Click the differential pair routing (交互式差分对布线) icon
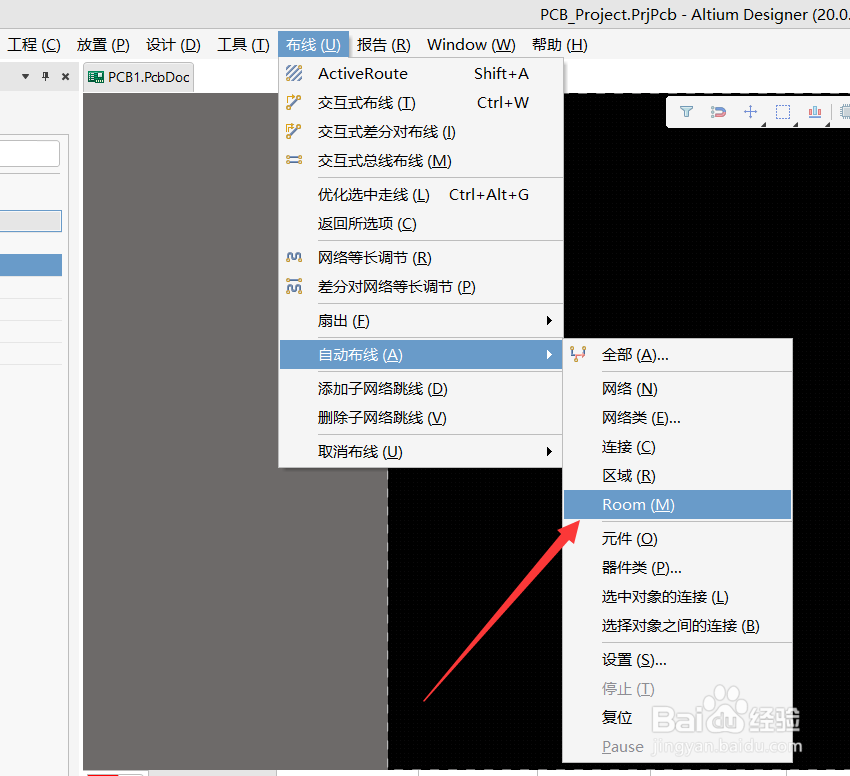The width and height of the screenshot is (850, 776). tap(294, 131)
